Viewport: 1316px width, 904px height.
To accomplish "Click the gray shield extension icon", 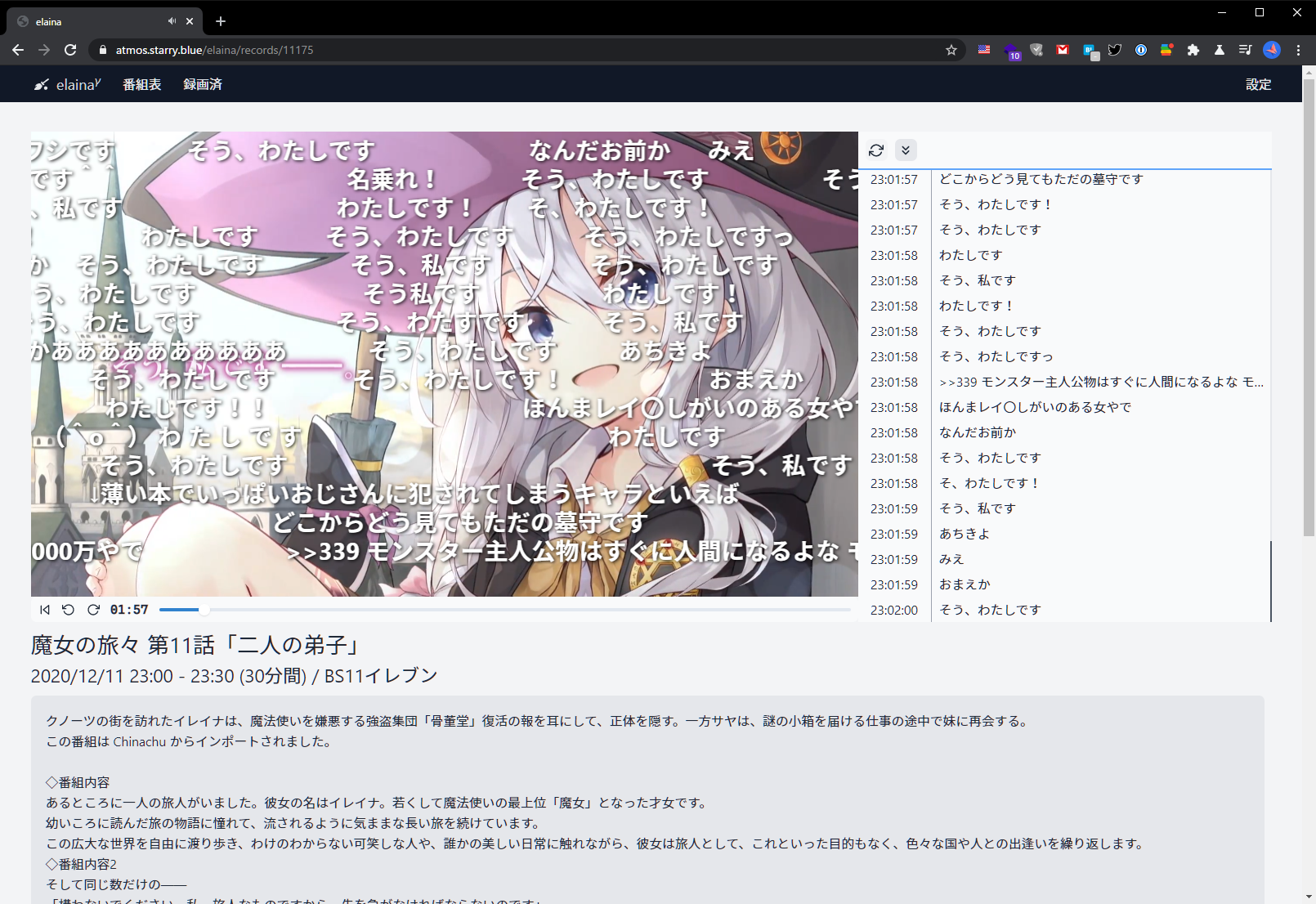I will pyautogui.click(x=1036, y=50).
